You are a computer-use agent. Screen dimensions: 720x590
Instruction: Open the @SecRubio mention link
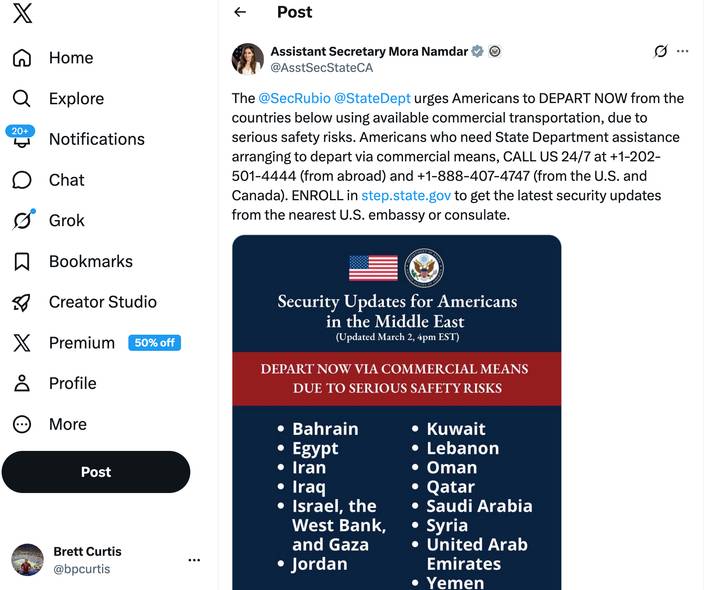click(294, 98)
